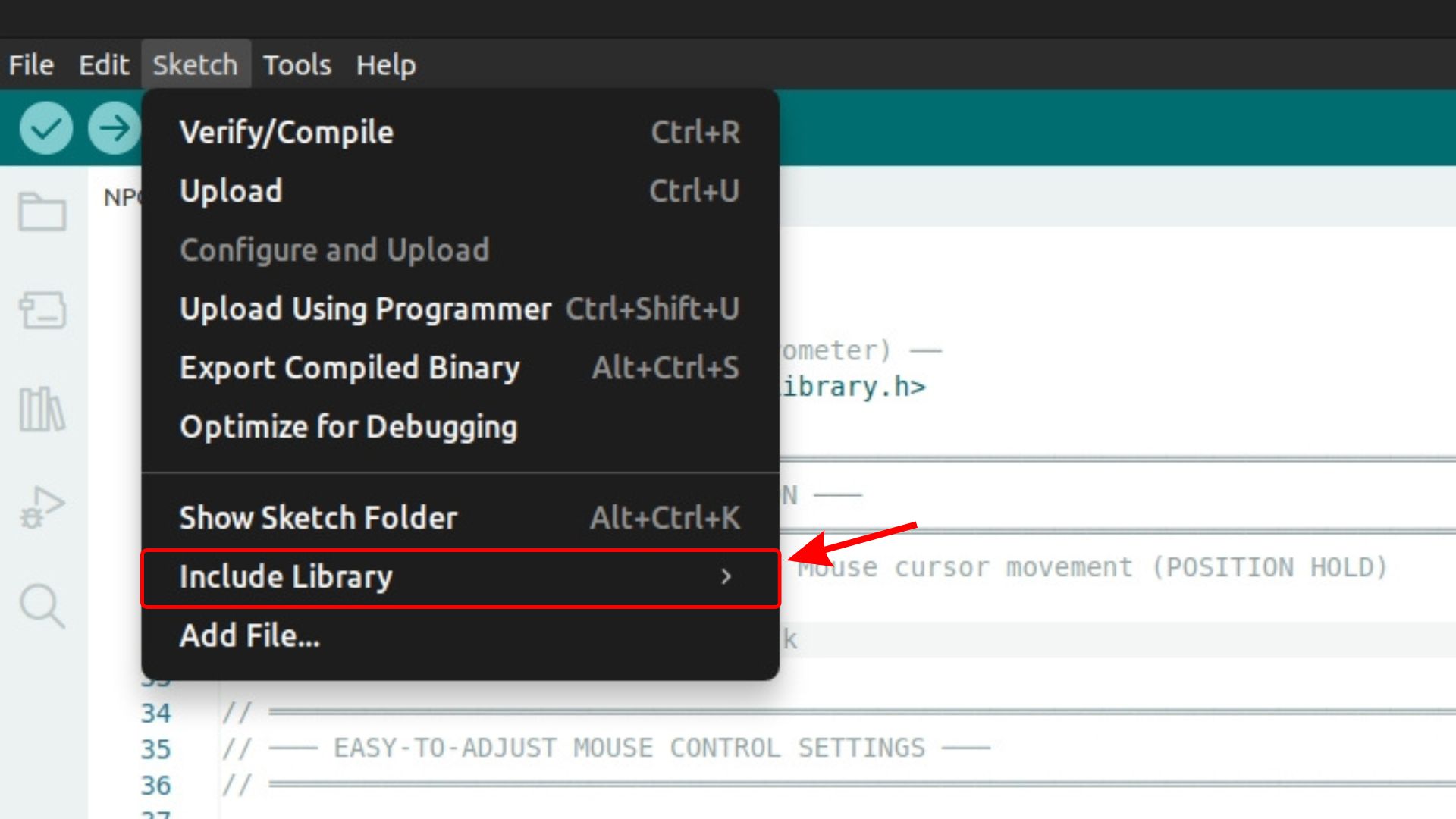This screenshot has width=1456, height=819.
Task: Open the Tools menu
Action: pos(297,65)
